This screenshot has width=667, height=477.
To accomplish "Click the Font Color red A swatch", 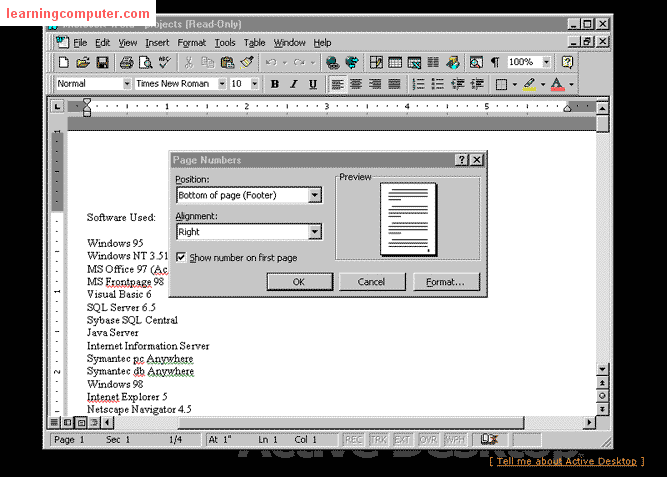I will point(557,84).
